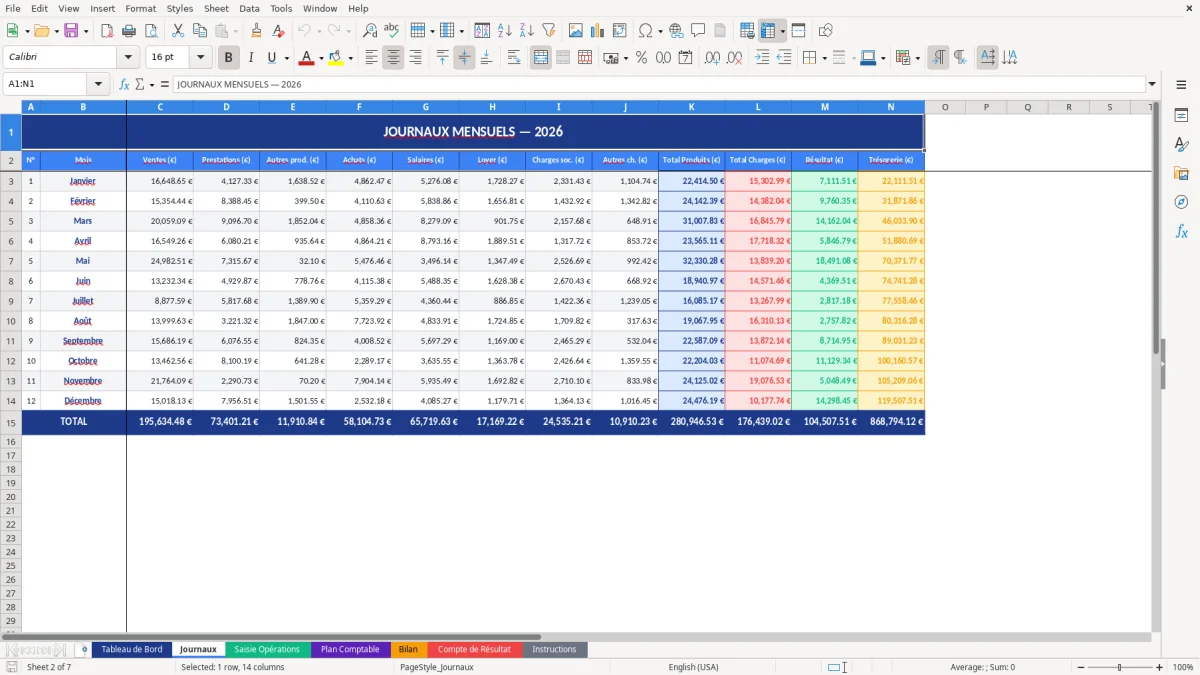Screen dimensions: 1200x675
Task: Toggle Align Left button
Action: [371, 58]
